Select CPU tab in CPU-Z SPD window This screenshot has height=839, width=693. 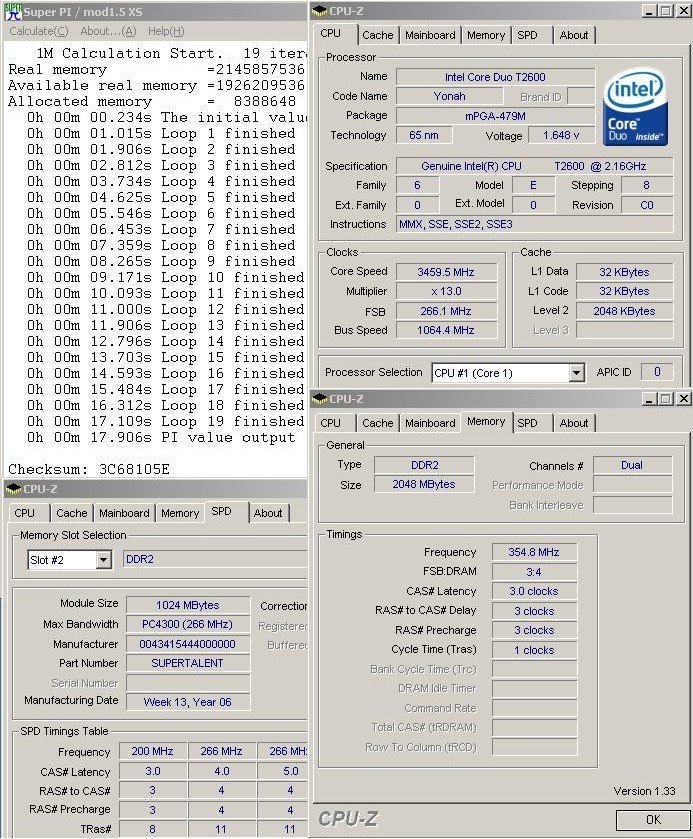pyautogui.click(x=25, y=513)
